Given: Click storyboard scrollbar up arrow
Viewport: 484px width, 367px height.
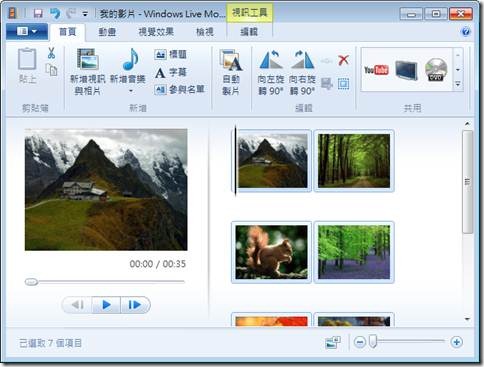Looking at the screenshot, I should [467, 124].
